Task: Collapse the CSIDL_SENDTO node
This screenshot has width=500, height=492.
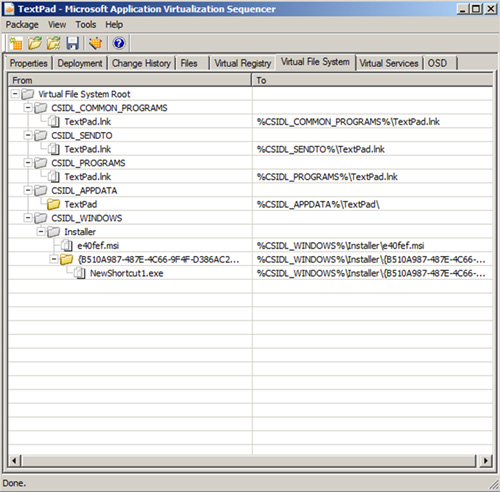Action: [x=28, y=135]
